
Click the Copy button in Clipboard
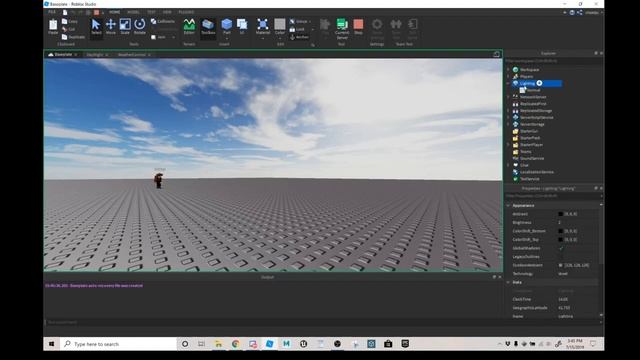coord(70,21)
